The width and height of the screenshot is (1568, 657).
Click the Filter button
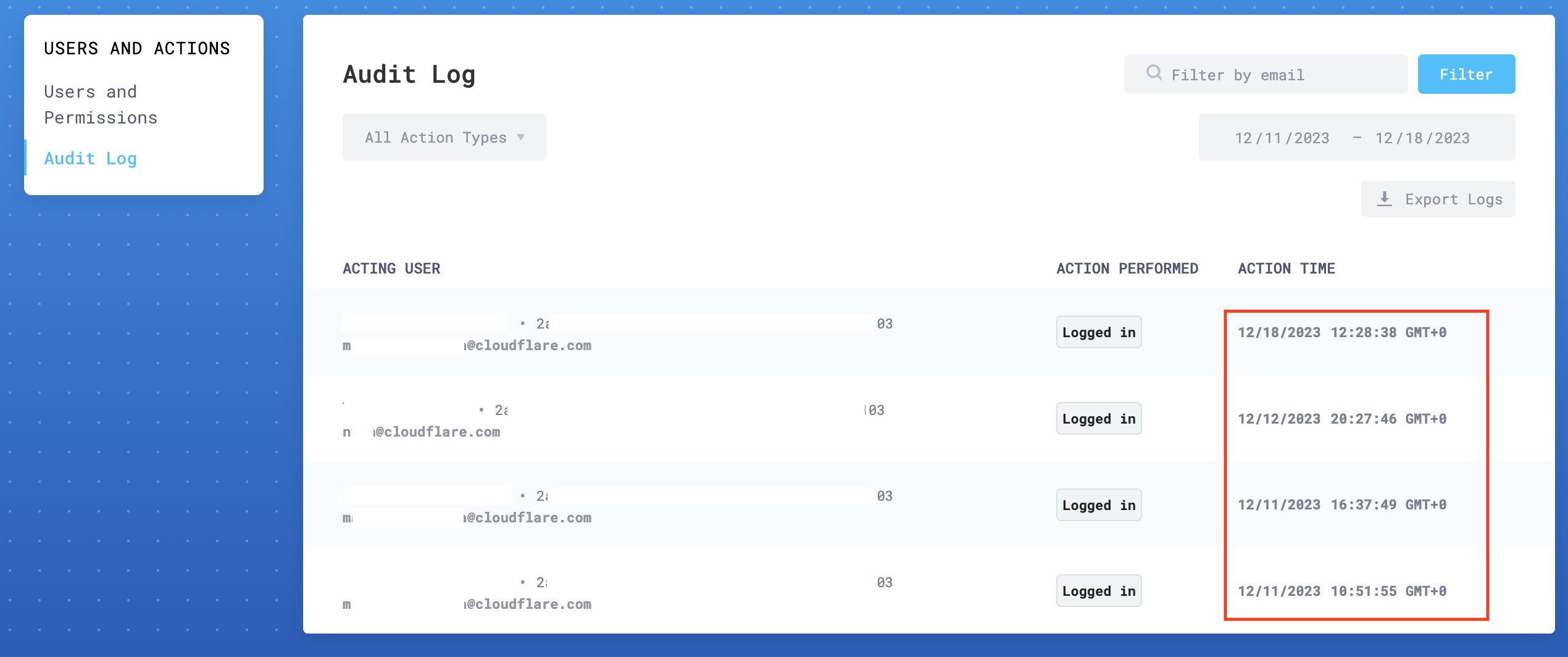click(1466, 73)
